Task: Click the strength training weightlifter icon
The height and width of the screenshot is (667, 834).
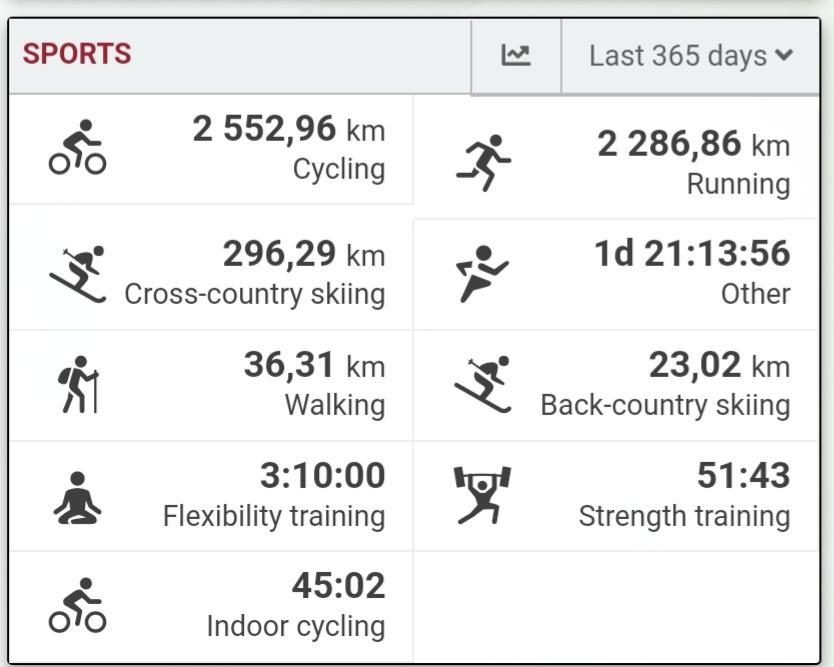Action: point(482,495)
